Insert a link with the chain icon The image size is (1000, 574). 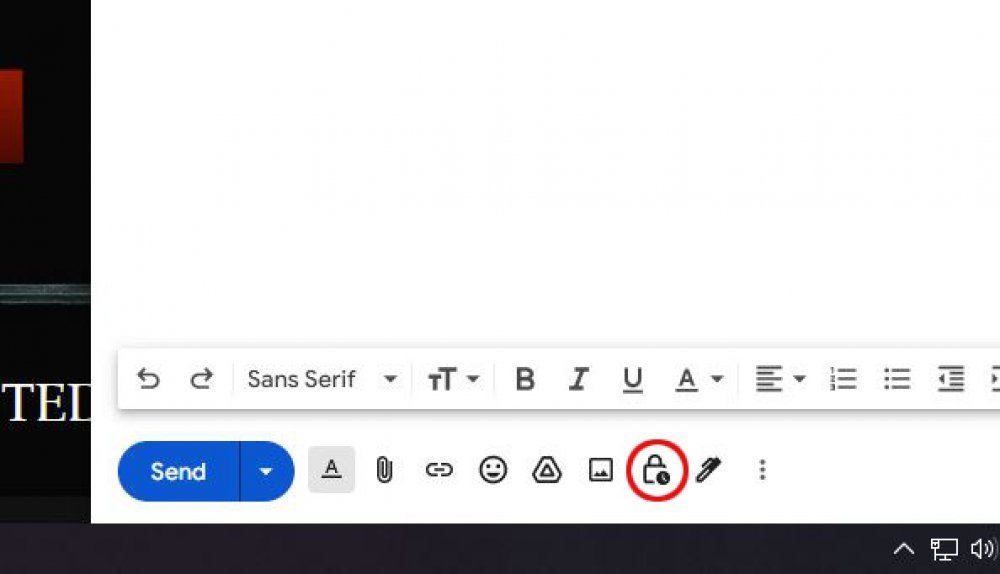coord(439,471)
